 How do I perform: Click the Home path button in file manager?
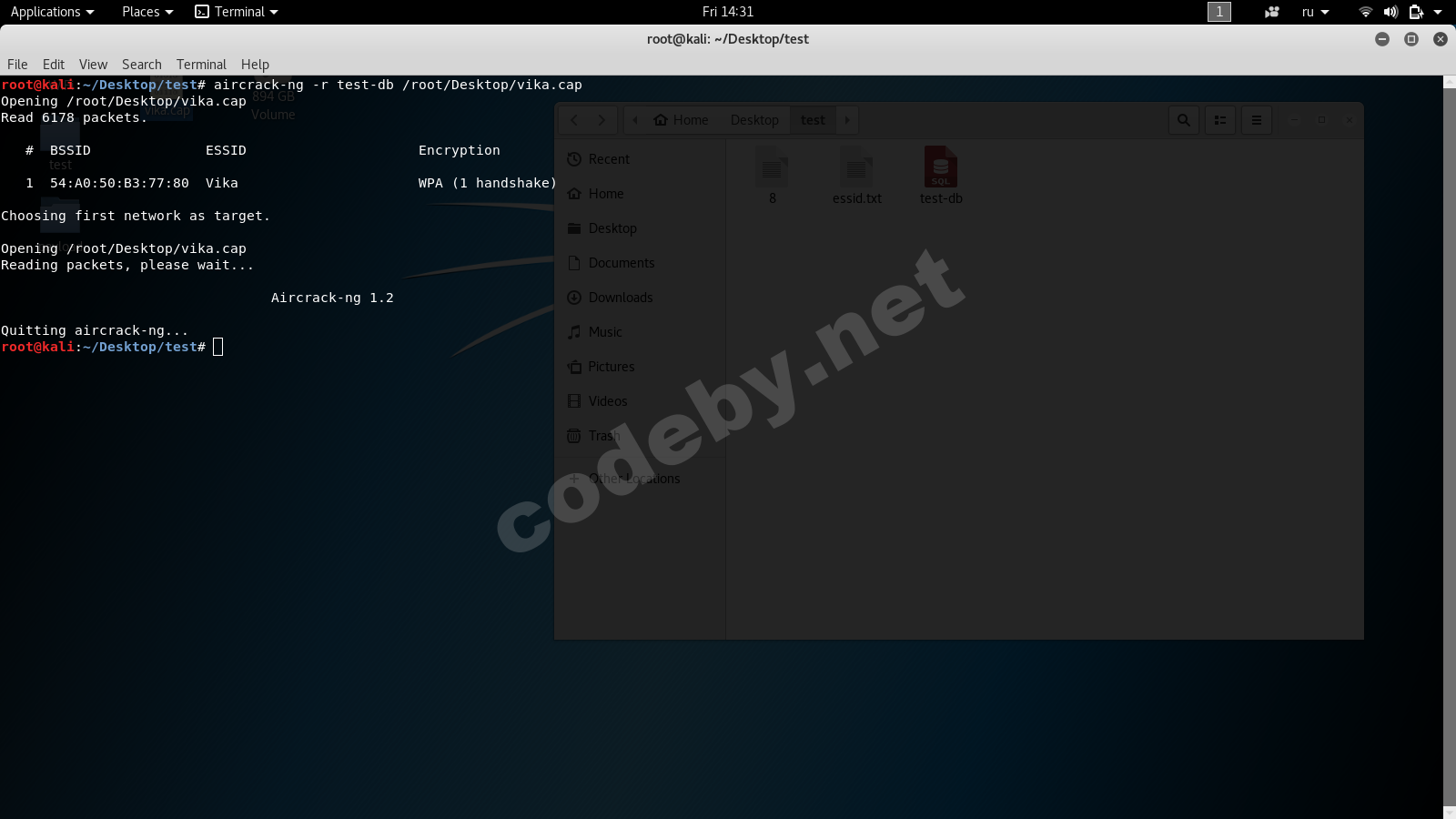tap(682, 120)
